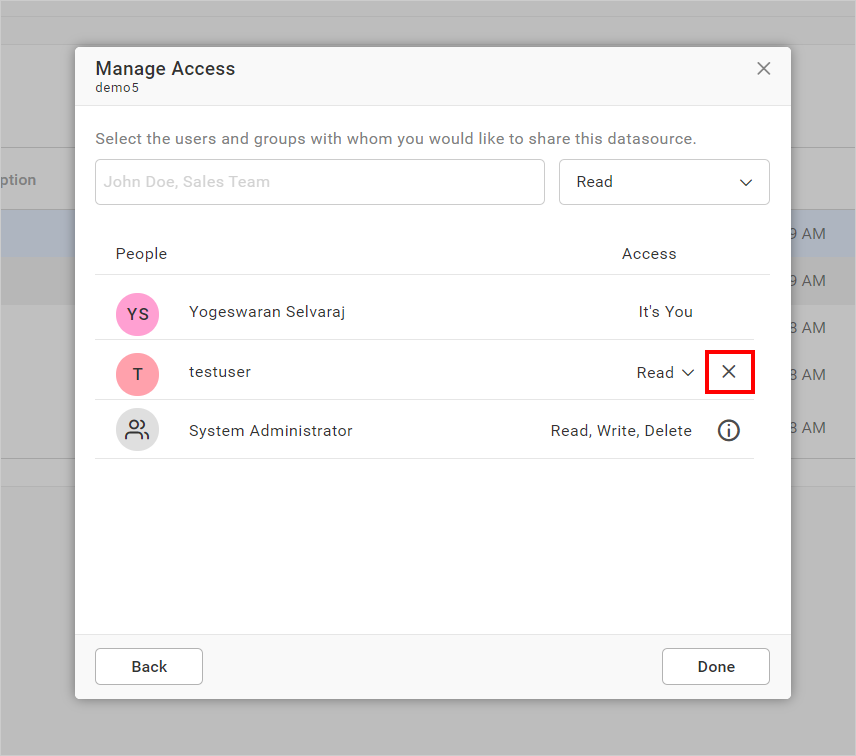
Task: Select the testuser name text
Action: click(219, 371)
